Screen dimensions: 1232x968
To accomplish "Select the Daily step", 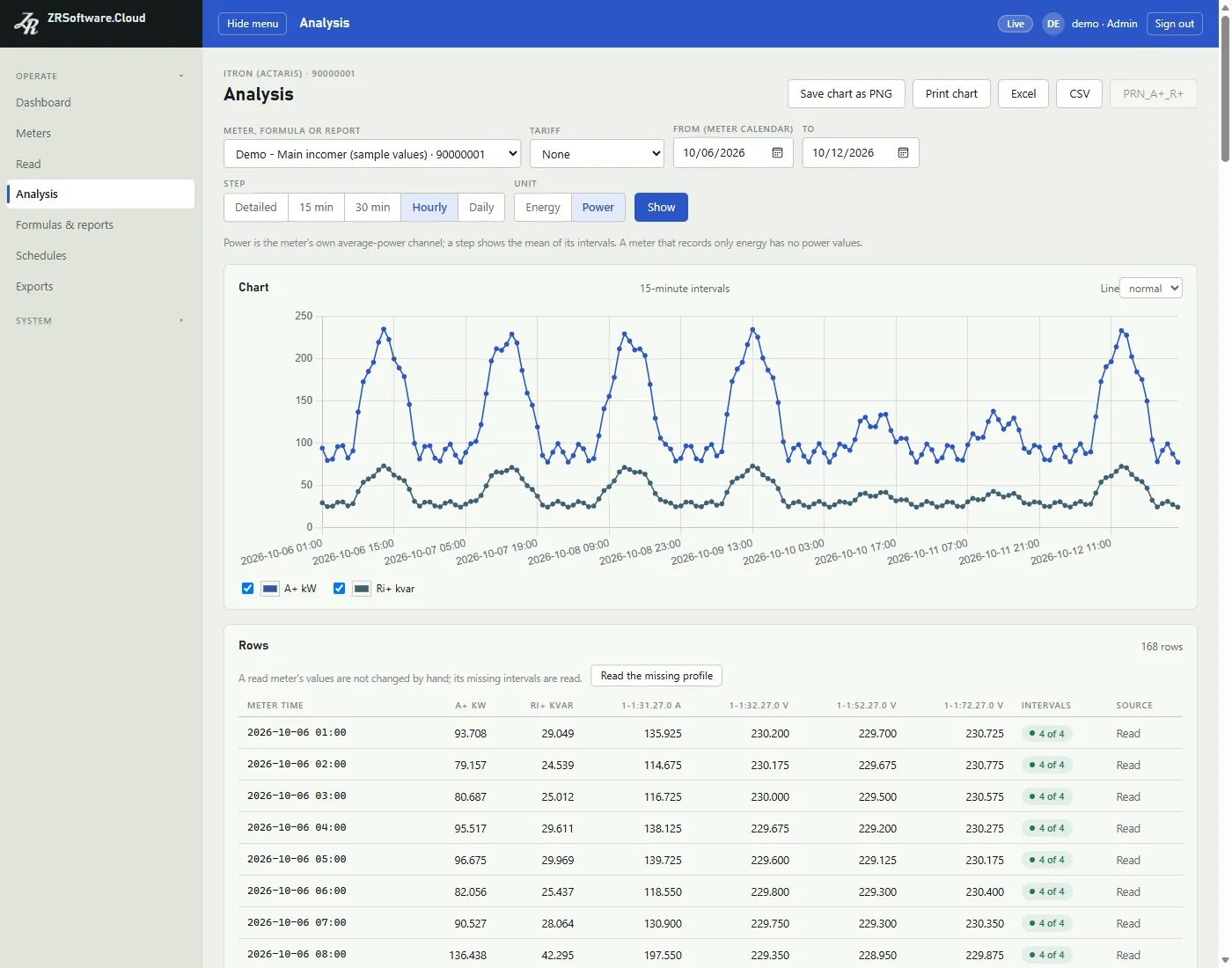I will 481,208.
